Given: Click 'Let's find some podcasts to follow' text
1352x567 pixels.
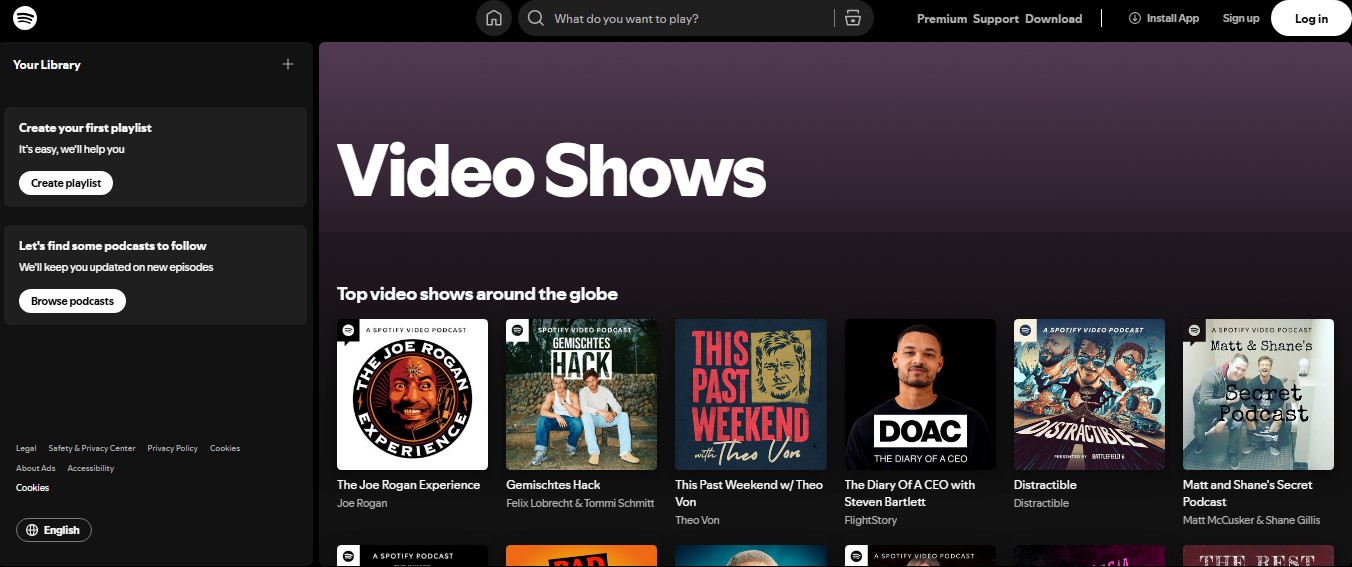Looking at the screenshot, I should 113,246.
